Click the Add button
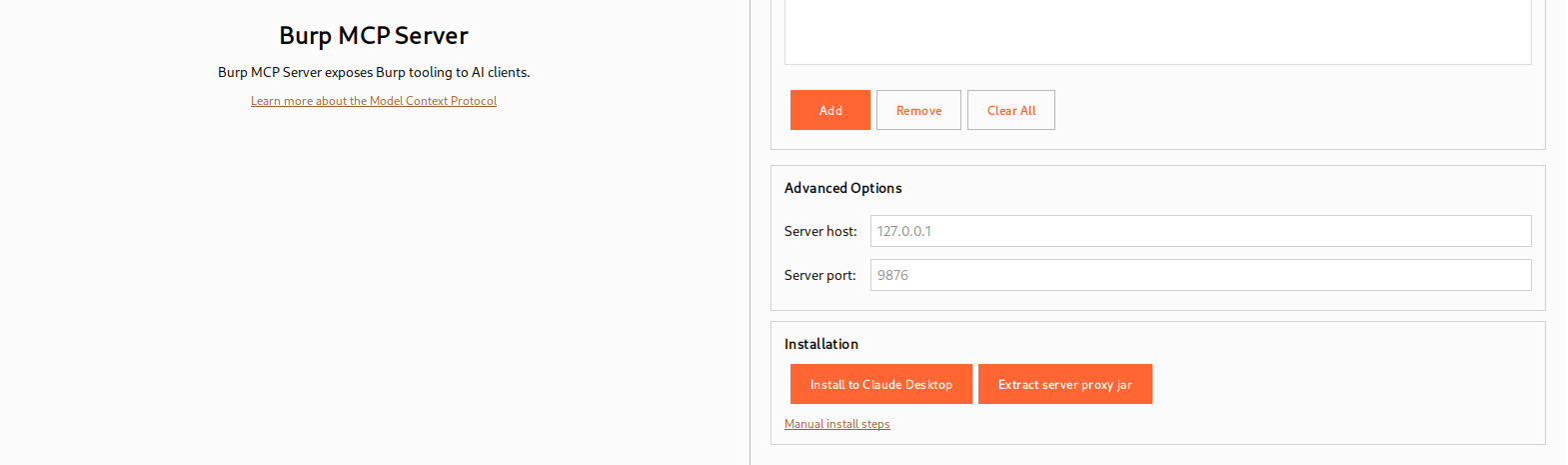Image resolution: width=1568 pixels, height=465 pixels. pos(829,110)
